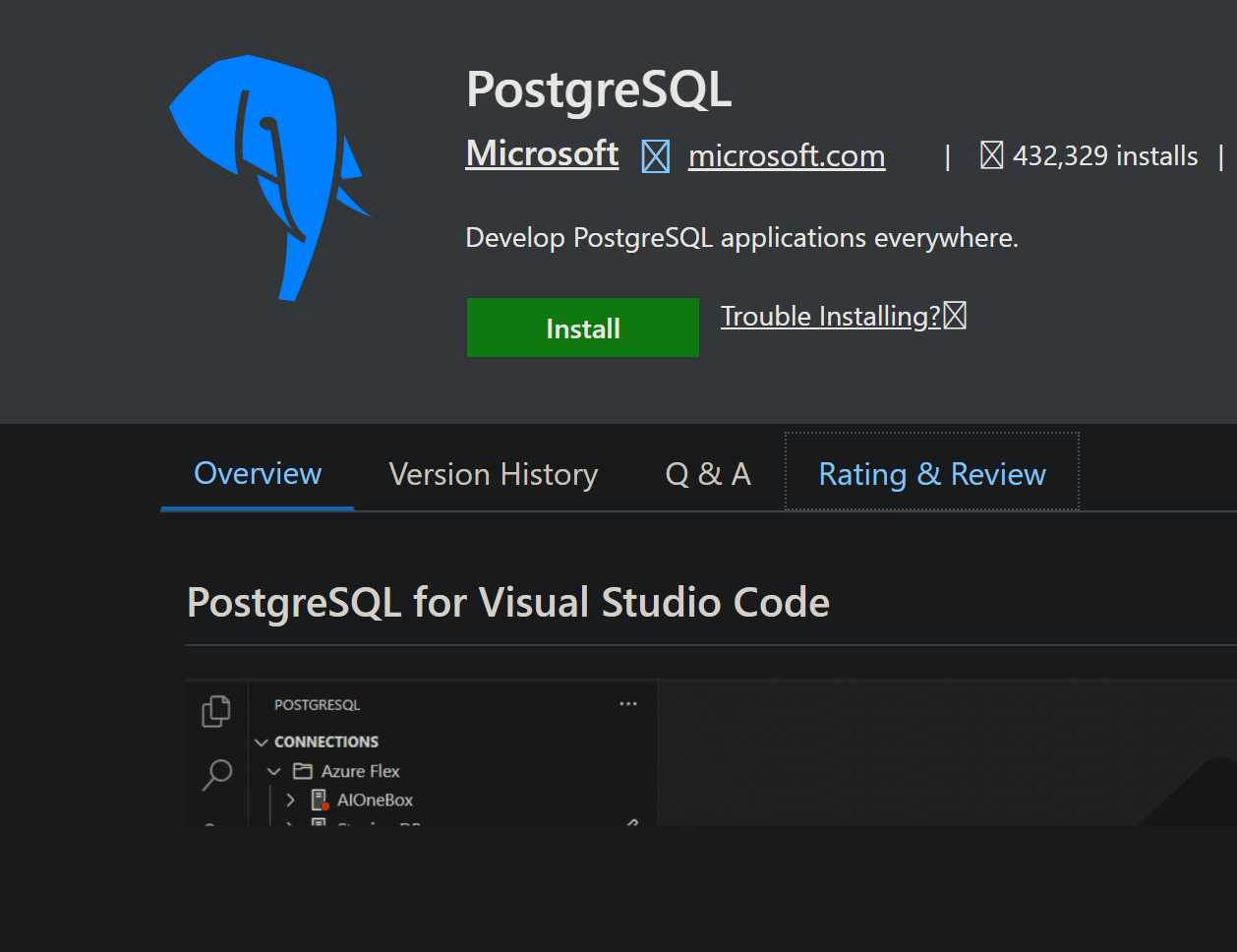Collapse the CONNECTIONS section chevron

(x=262, y=743)
